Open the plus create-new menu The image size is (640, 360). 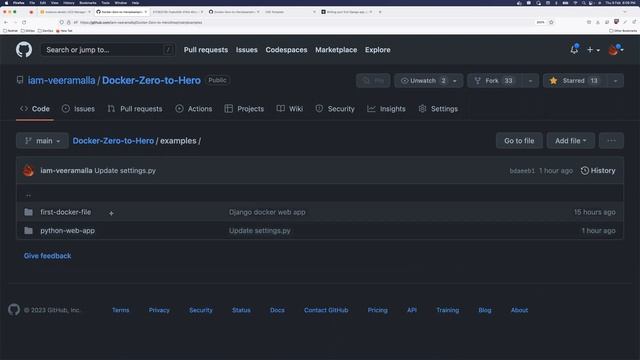click(593, 50)
